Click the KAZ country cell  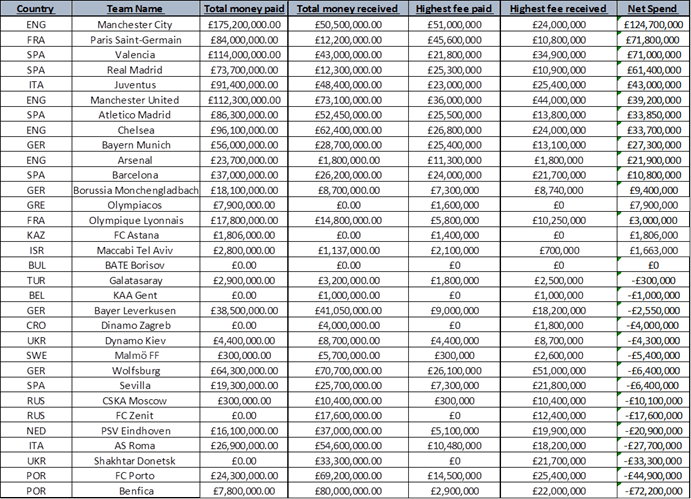pyautogui.click(x=36, y=235)
